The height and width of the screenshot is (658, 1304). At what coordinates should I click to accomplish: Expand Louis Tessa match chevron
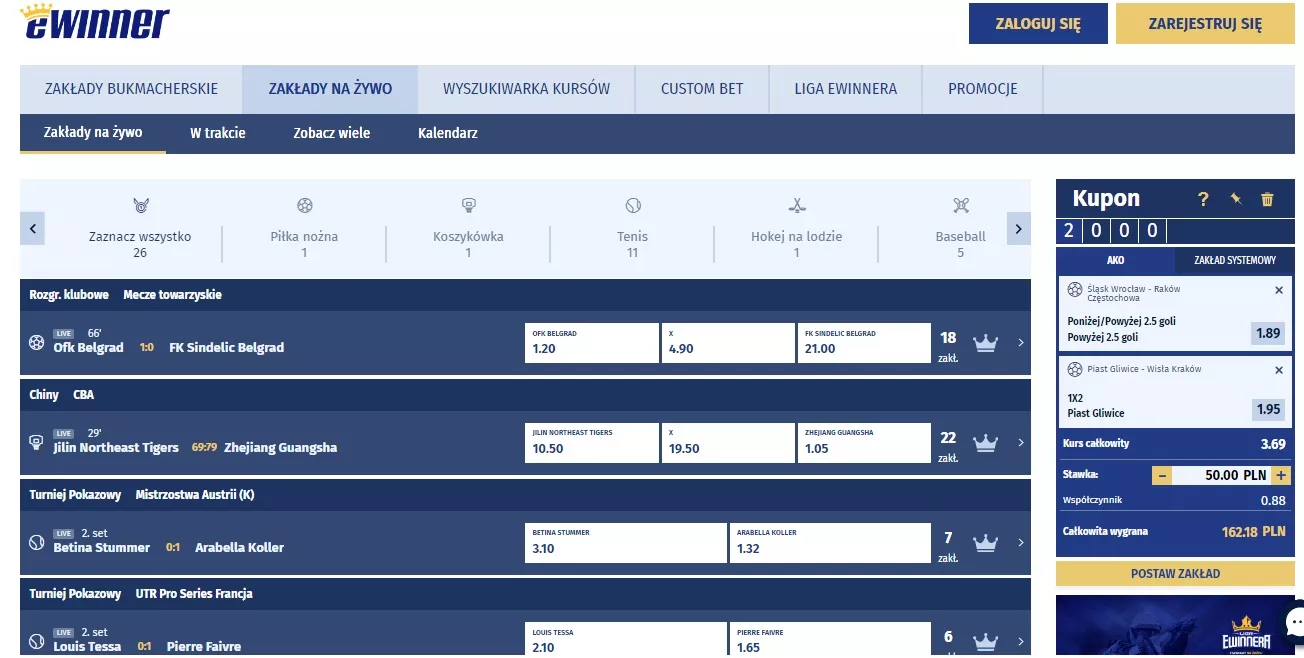pyautogui.click(x=1020, y=641)
